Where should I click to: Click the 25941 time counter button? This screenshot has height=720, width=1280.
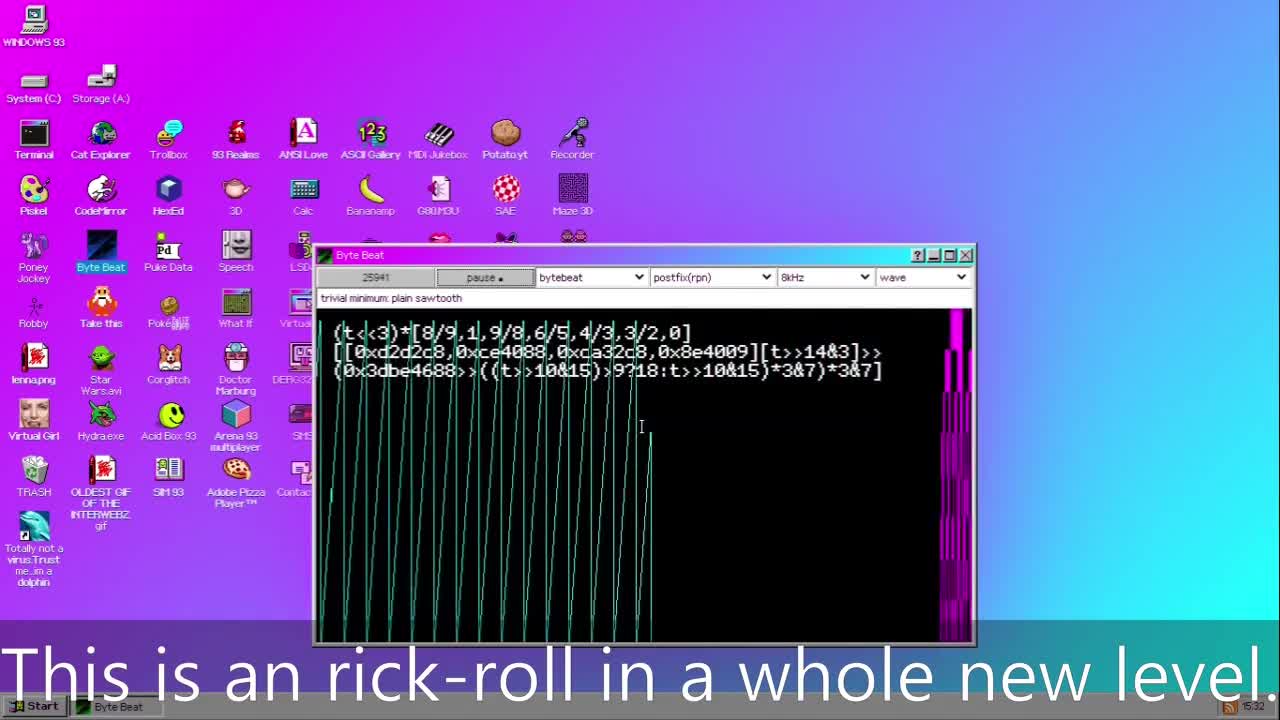pos(376,277)
